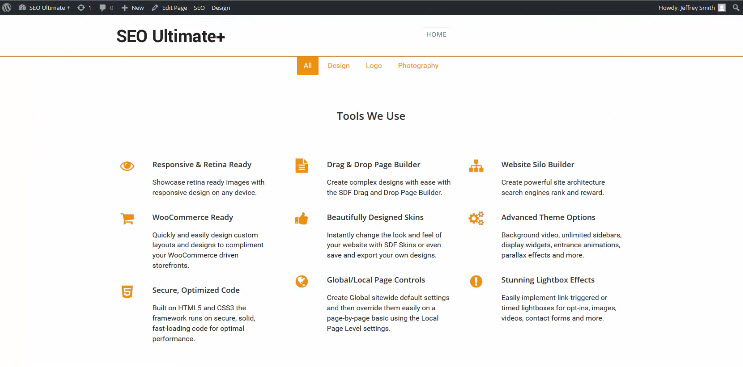The height and width of the screenshot is (367, 743).
Task: Open the updates icon in admin bar
Action: coord(84,8)
